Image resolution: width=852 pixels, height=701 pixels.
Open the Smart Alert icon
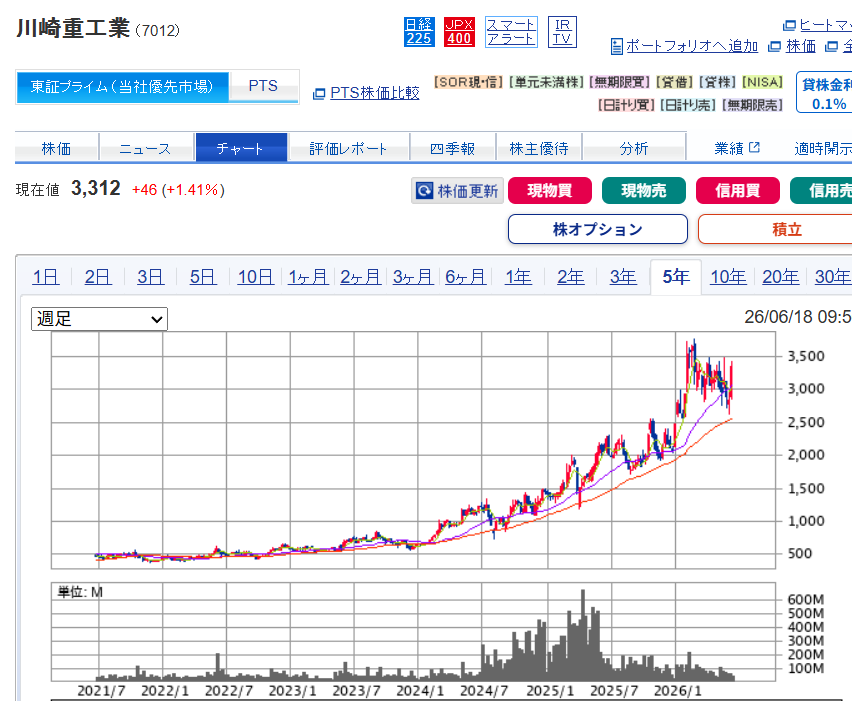pos(511,32)
